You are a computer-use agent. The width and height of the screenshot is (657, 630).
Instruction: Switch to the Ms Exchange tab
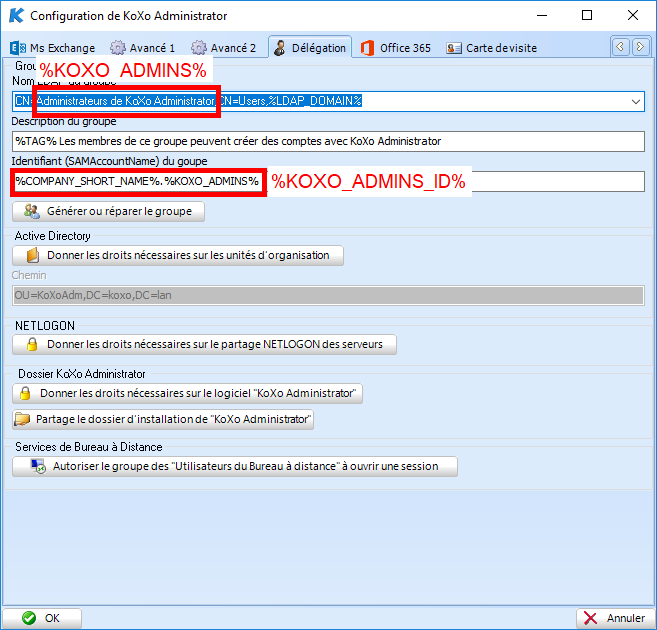(x=53, y=48)
